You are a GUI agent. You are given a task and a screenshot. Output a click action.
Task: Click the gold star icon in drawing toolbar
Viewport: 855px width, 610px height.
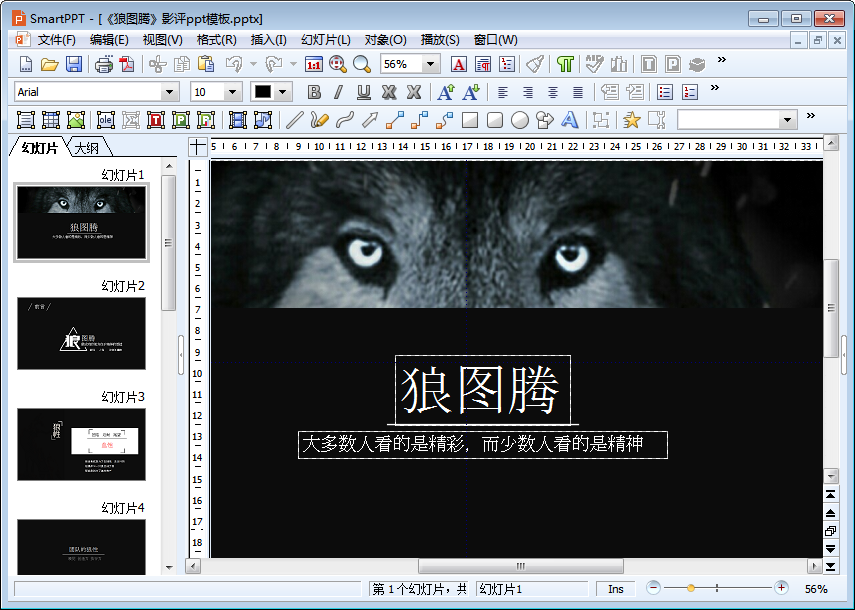coord(631,120)
